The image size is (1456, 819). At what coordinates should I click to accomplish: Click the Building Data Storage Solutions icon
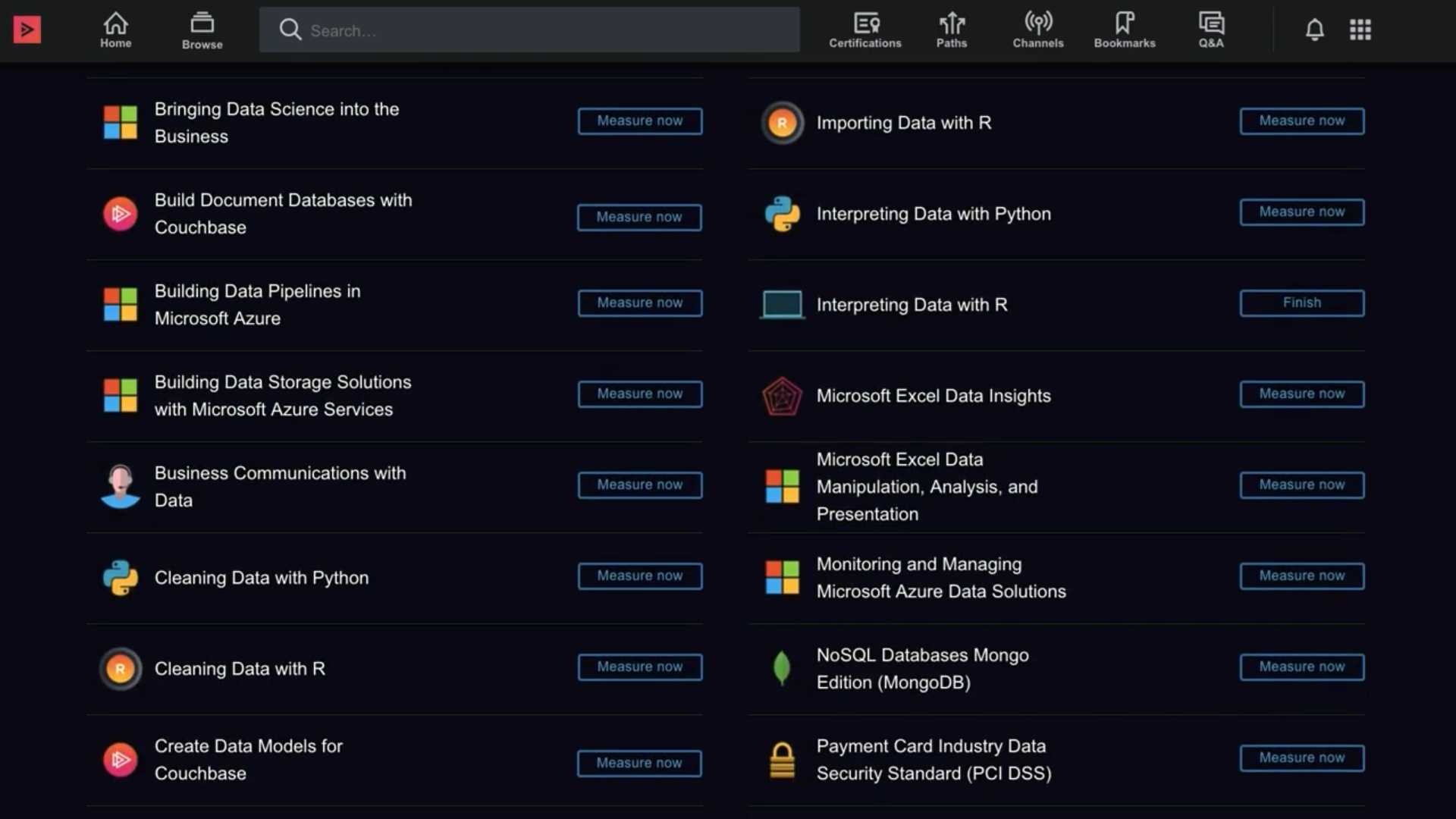click(121, 395)
